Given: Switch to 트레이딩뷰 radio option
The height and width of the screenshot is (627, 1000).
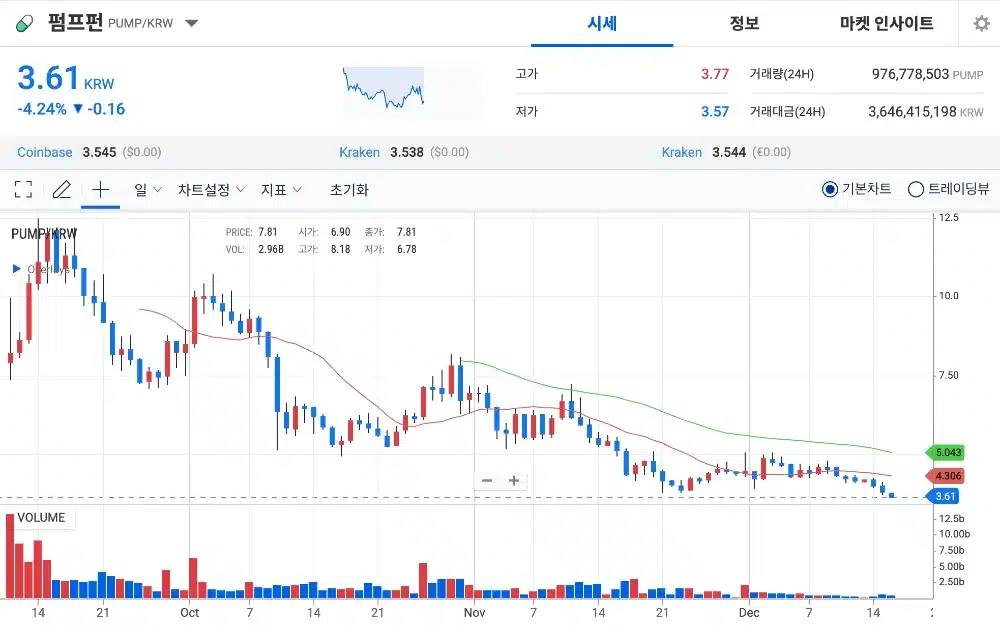Looking at the screenshot, I should [915, 190].
